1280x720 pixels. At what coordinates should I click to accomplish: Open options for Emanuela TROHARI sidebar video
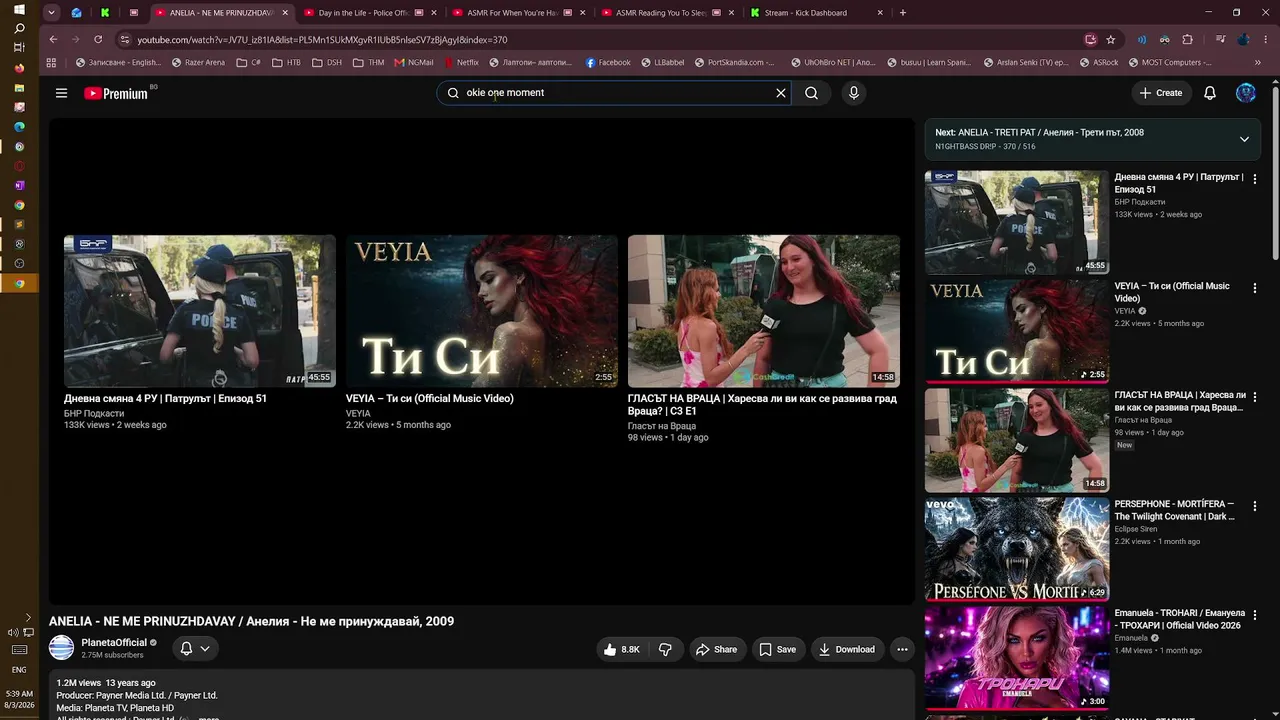(1255, 615)
